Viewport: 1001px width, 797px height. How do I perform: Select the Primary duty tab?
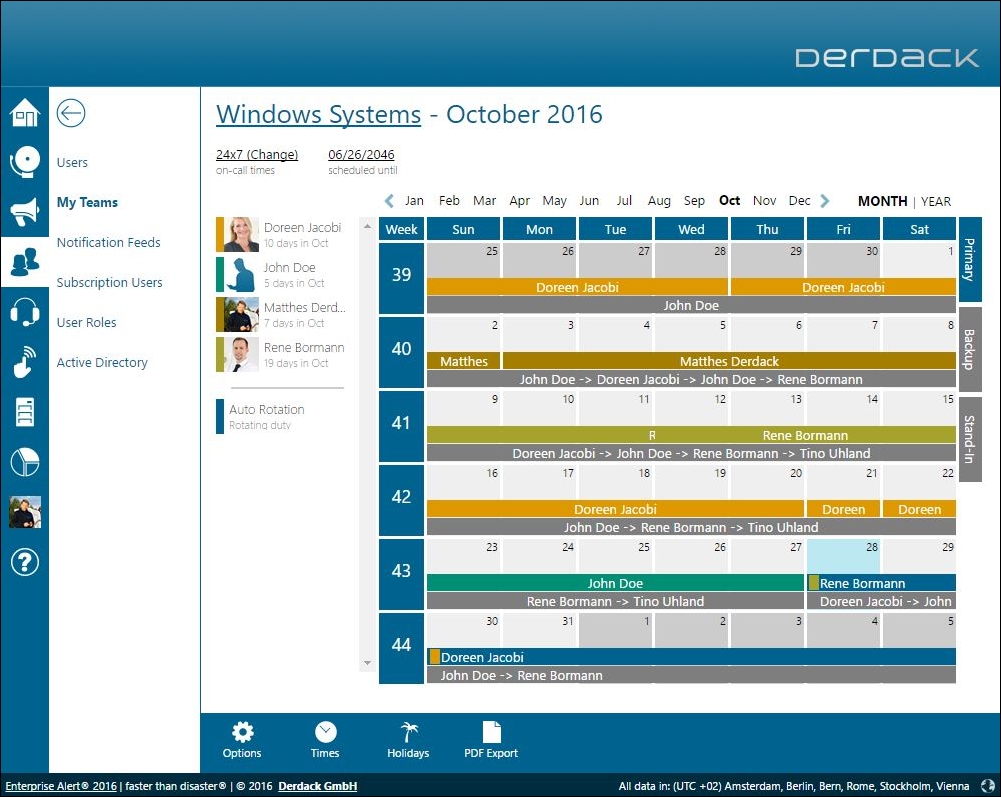point(970,259)
